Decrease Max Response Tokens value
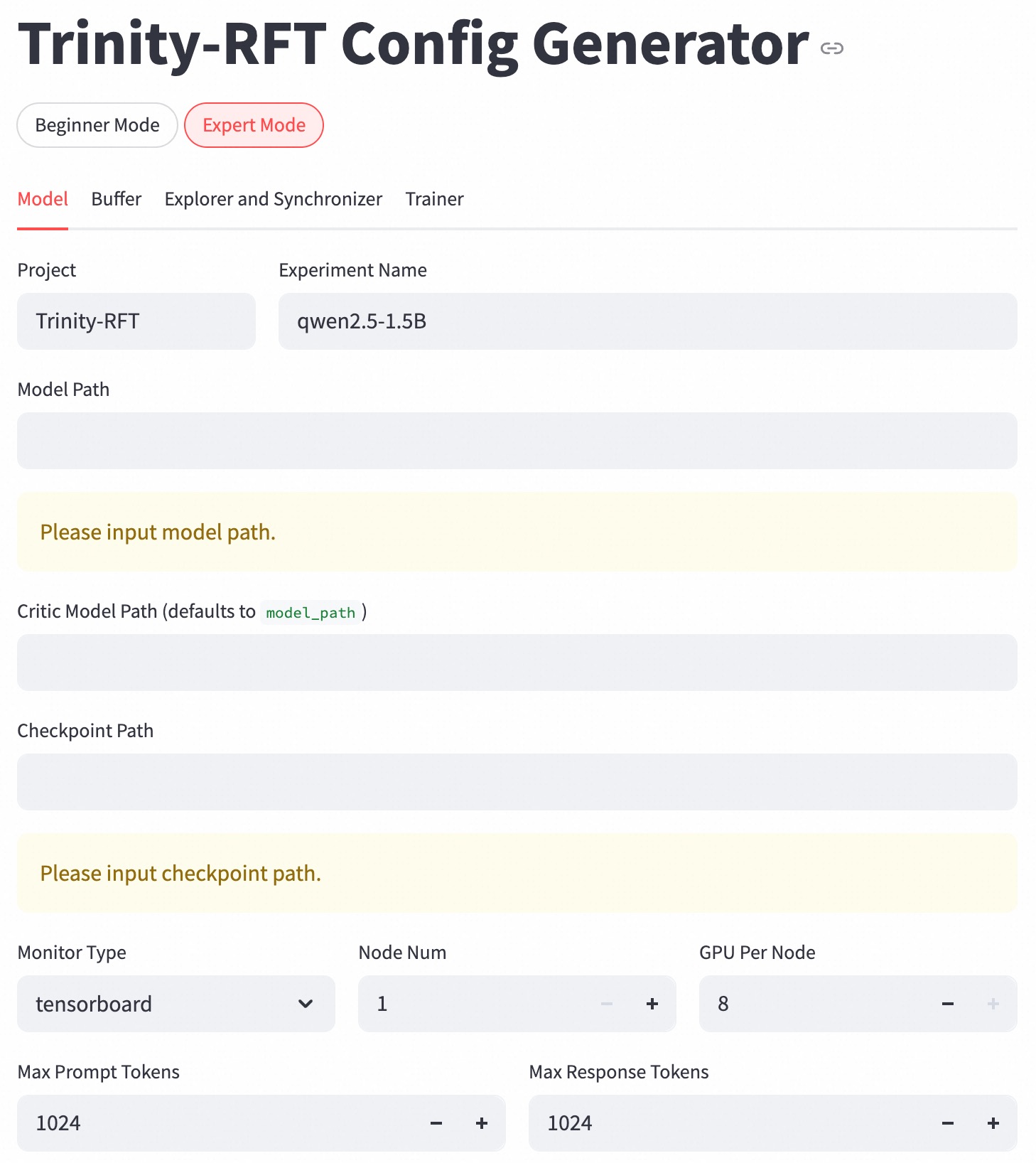Image resolution: width=1036 pixels, height=1163 pixels. click(948, 1123)
